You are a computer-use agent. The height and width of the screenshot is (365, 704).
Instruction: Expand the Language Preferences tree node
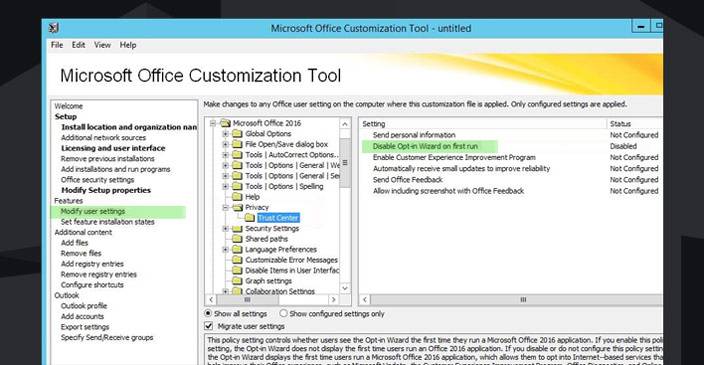coord(226,249)
